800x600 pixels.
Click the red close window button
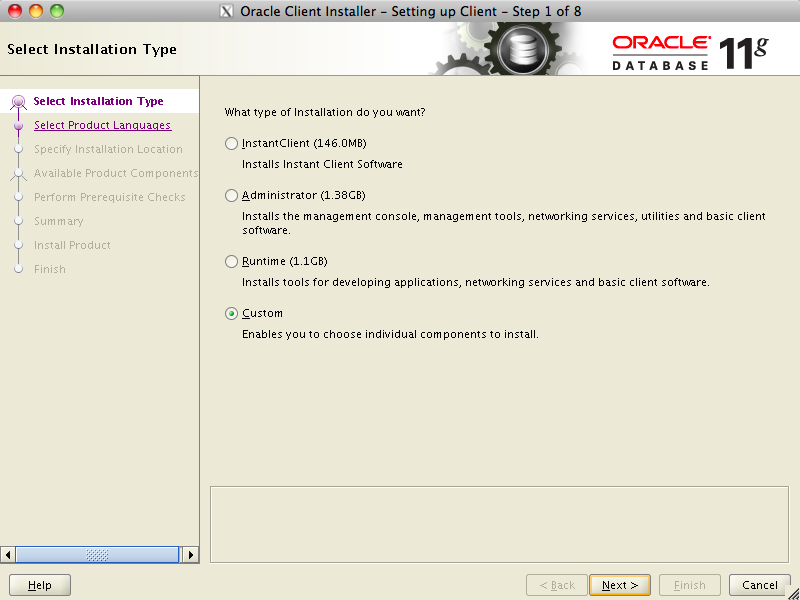[15, 11]
